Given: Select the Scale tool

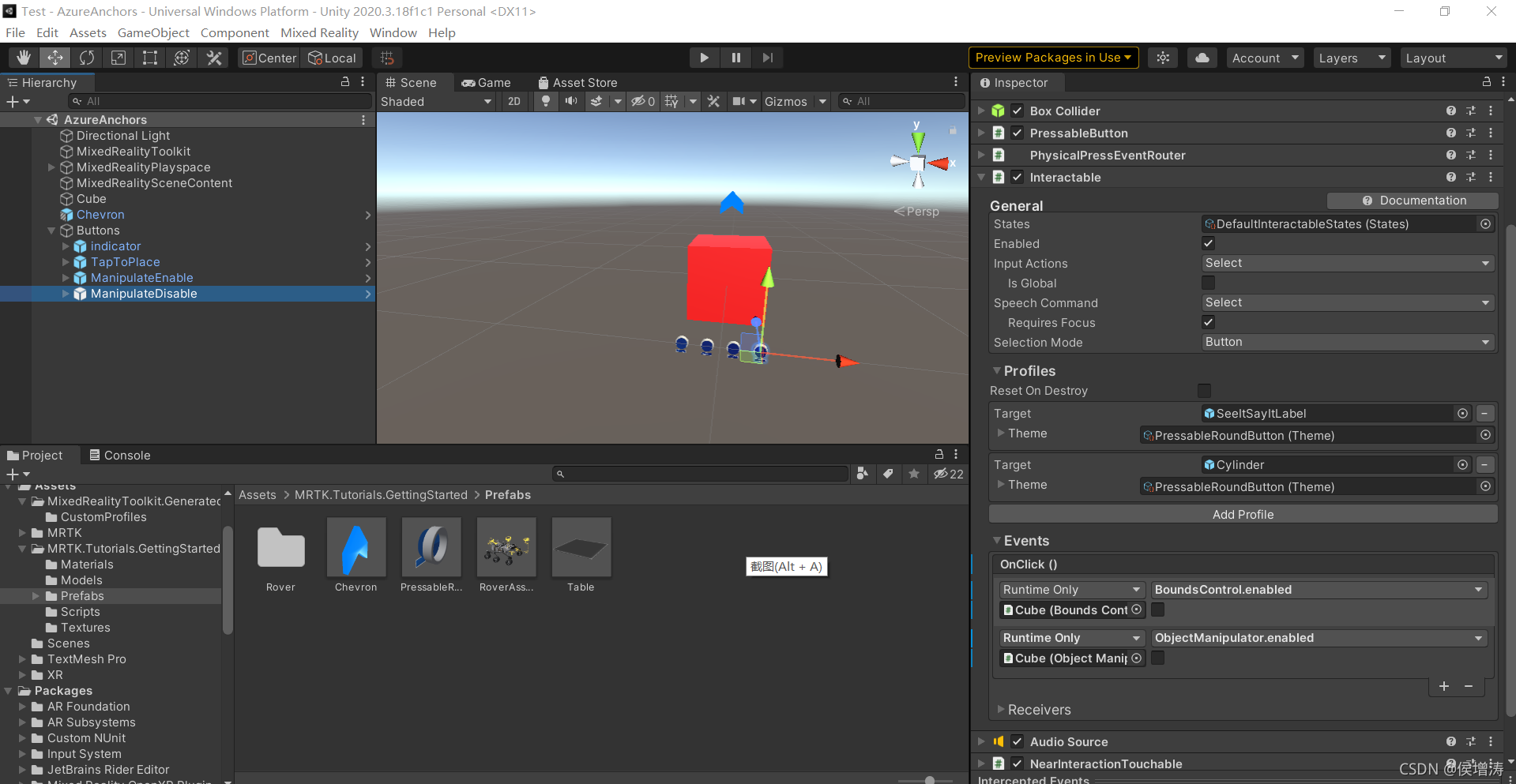Looking at the screenshot, I should pyautogui.click(x=118, y=58).
